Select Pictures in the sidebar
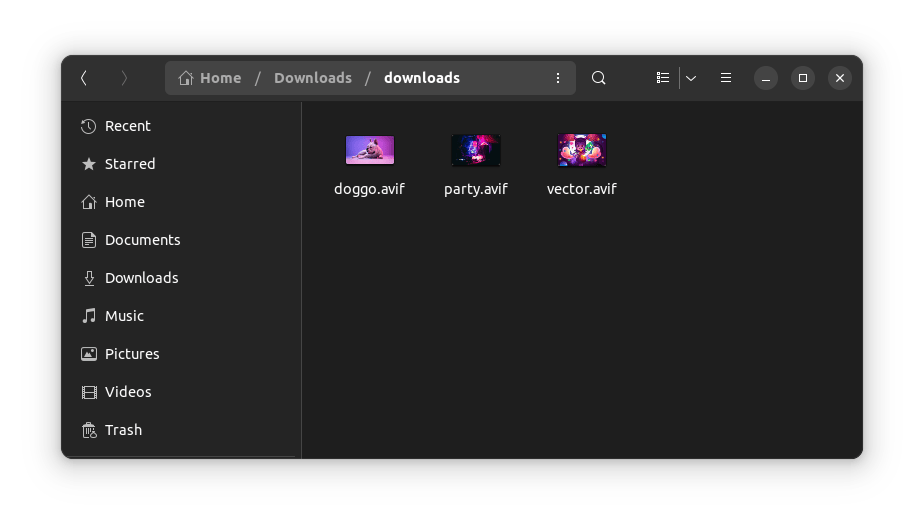Image resolution: width=924 pixels, height=526 pixels. click(131, 354)
